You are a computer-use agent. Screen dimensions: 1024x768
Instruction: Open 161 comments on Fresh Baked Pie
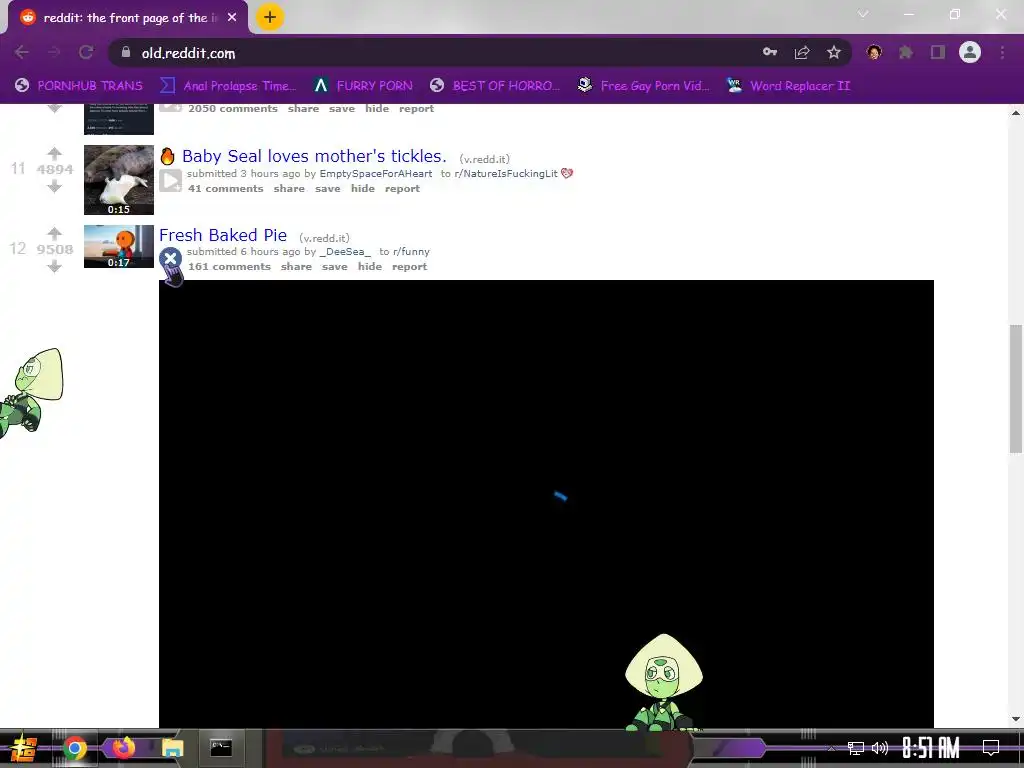click(229, 266)
